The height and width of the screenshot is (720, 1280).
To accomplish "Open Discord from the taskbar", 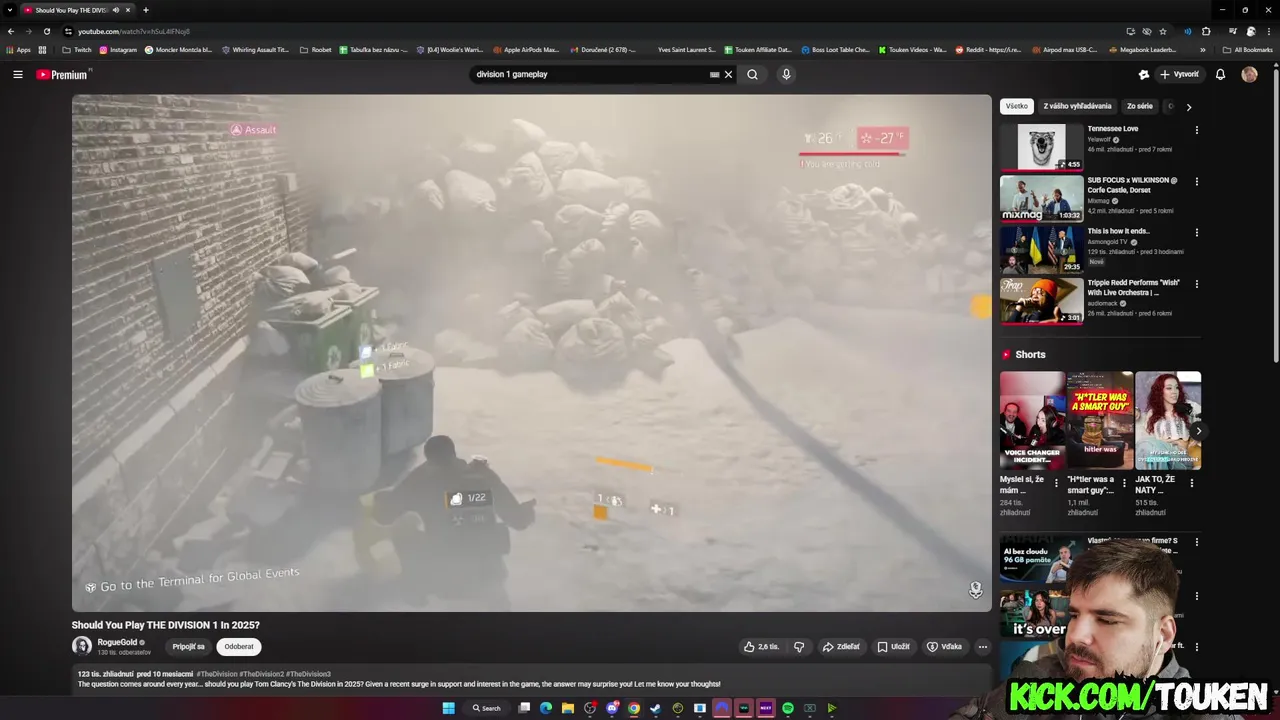I will [x=612, y=708].
